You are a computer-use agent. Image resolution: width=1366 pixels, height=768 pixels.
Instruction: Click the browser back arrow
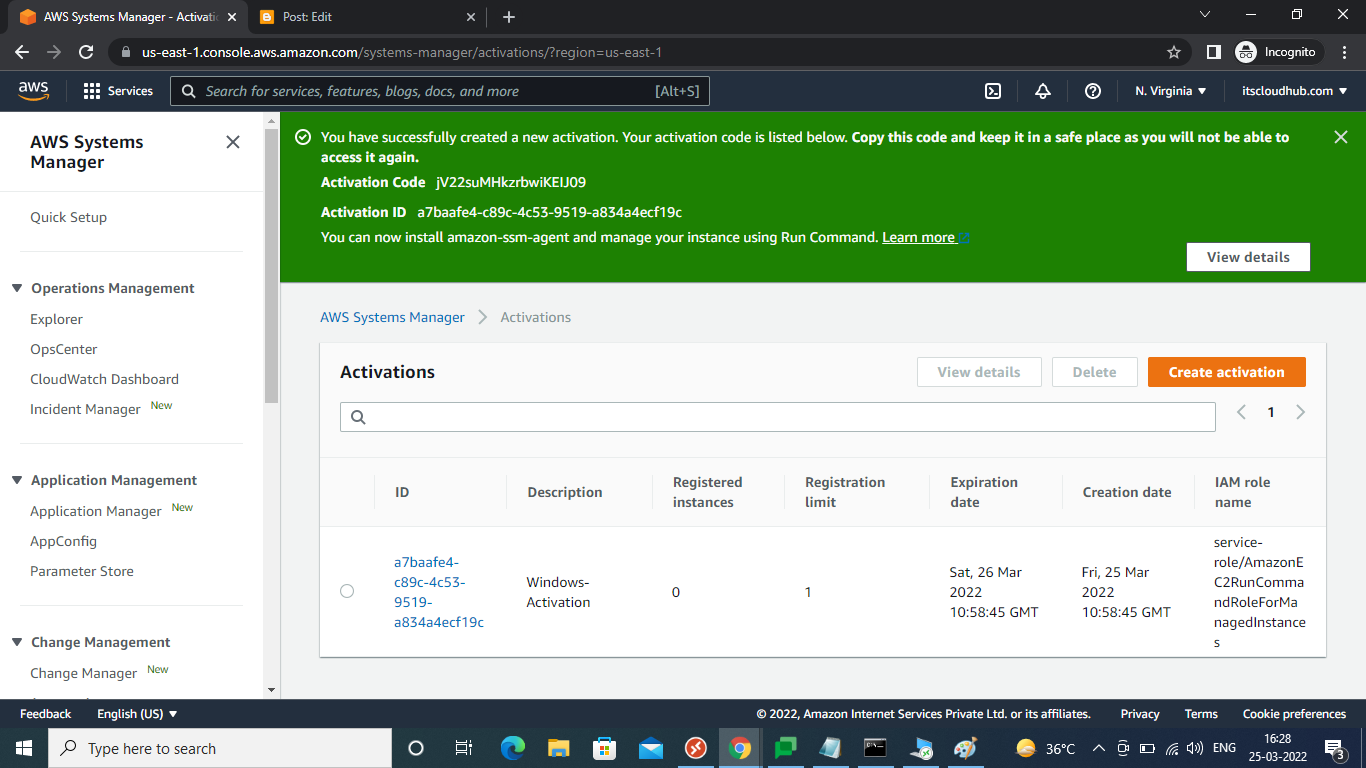pyautogui.click(x=22, y=52)
